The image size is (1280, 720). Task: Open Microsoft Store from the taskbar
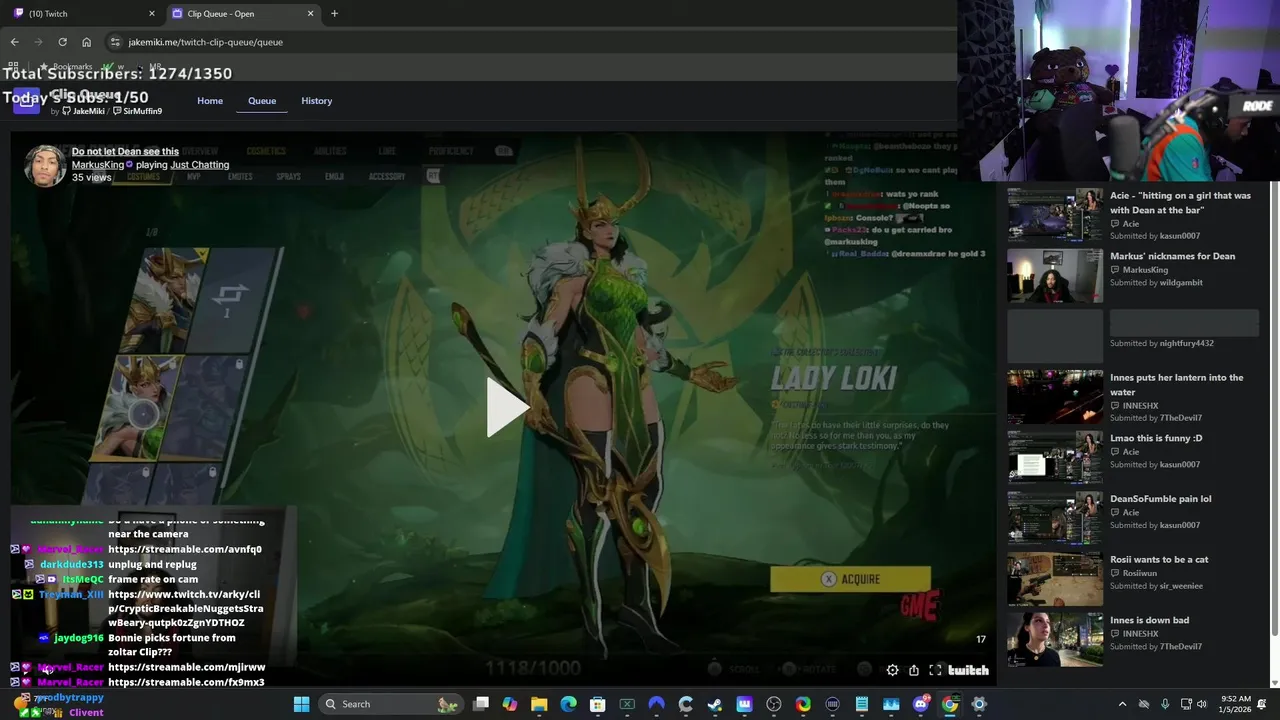click(598, 704)
